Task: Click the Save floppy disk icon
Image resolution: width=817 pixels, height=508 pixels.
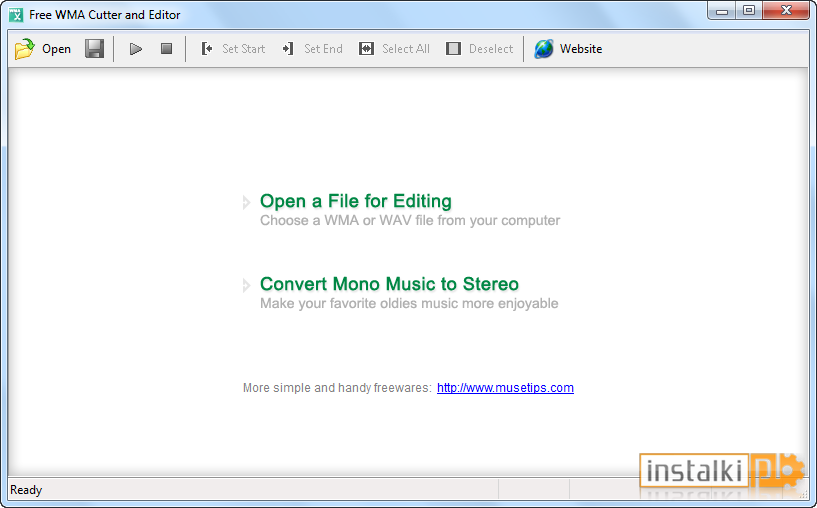Action: [94, 49]
